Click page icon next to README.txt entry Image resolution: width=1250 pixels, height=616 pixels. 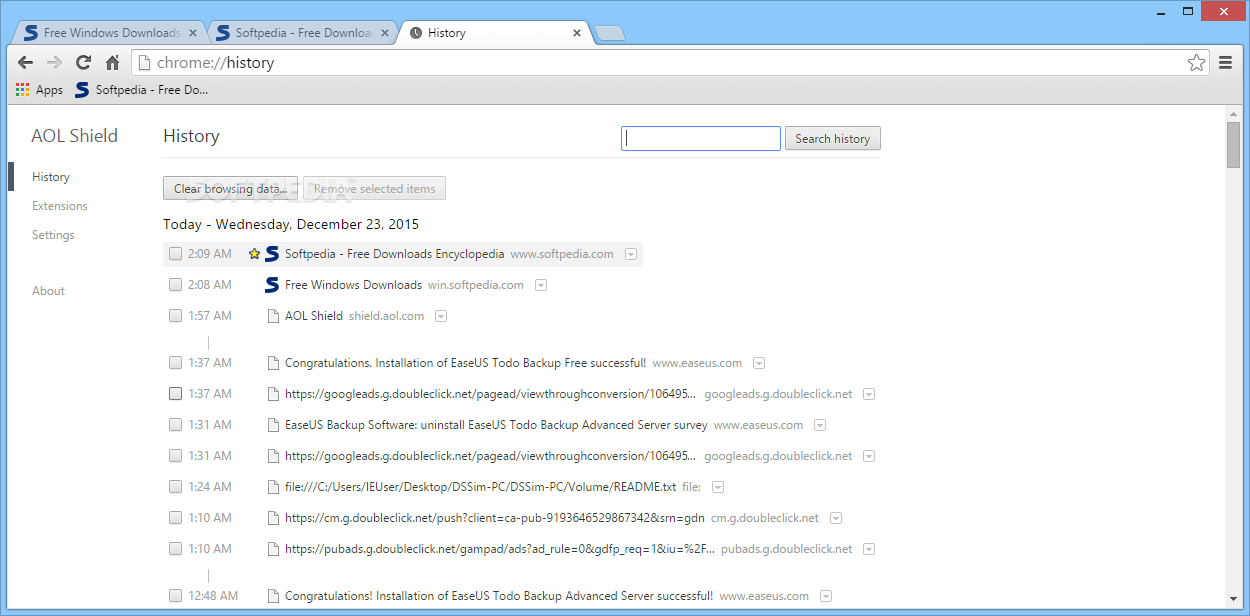[x=273, y=487]
